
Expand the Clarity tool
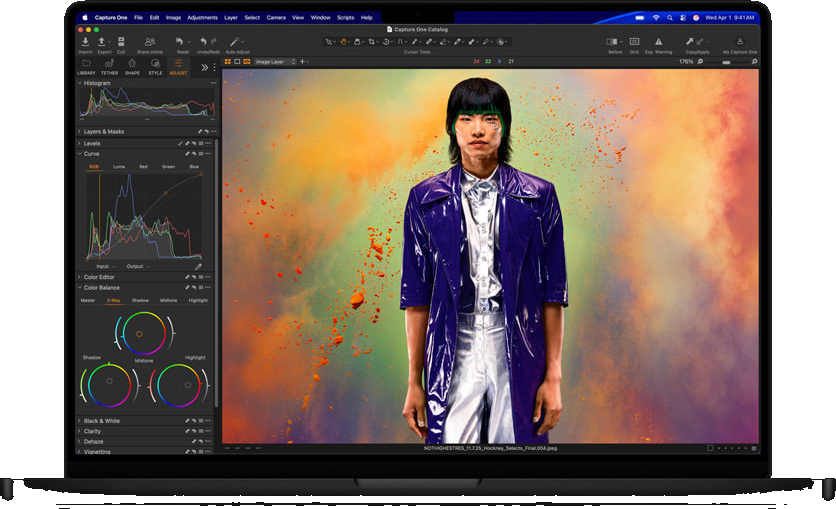pos(80,431)
